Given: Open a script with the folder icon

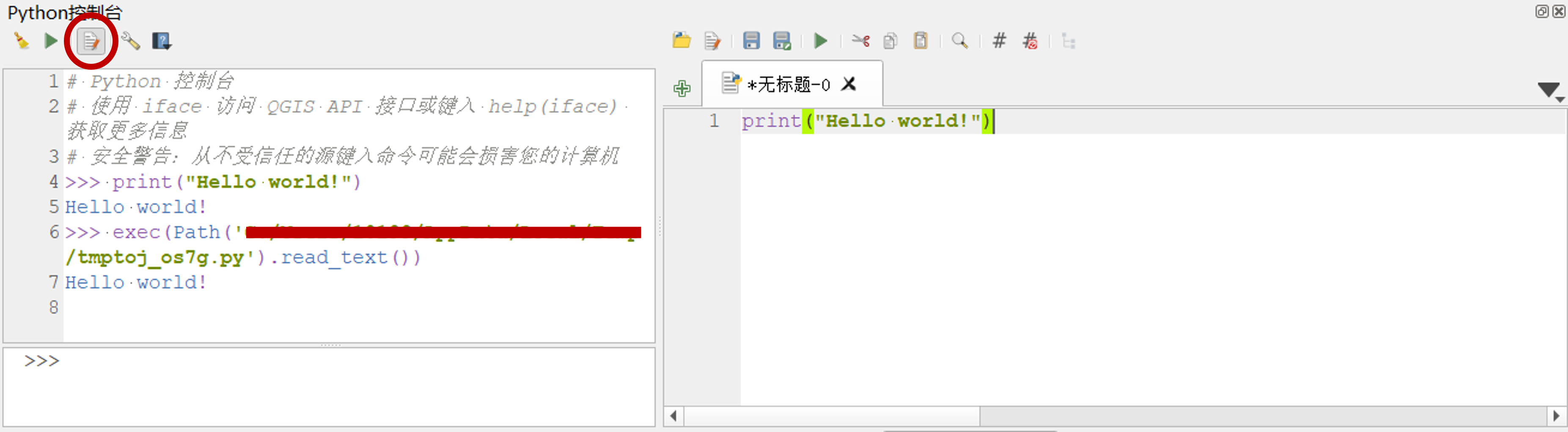Looking at the screenshot, I should (x=682, y=41).
